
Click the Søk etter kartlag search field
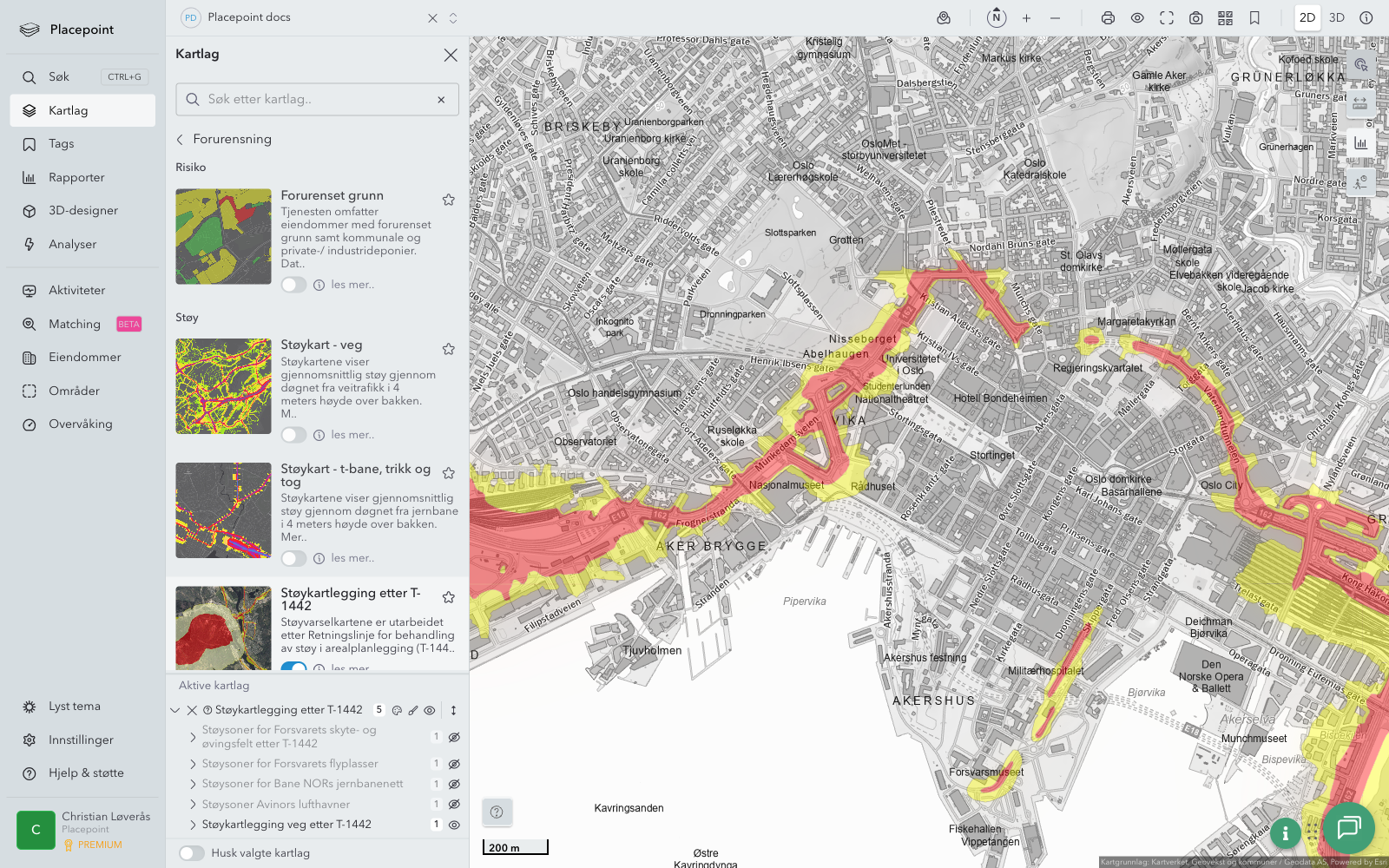[x=317, y=100]
